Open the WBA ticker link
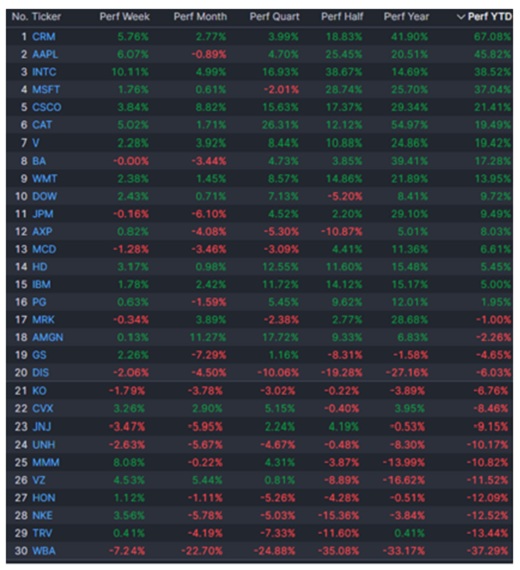The image size is (520, 570). [x=44, y=551]
